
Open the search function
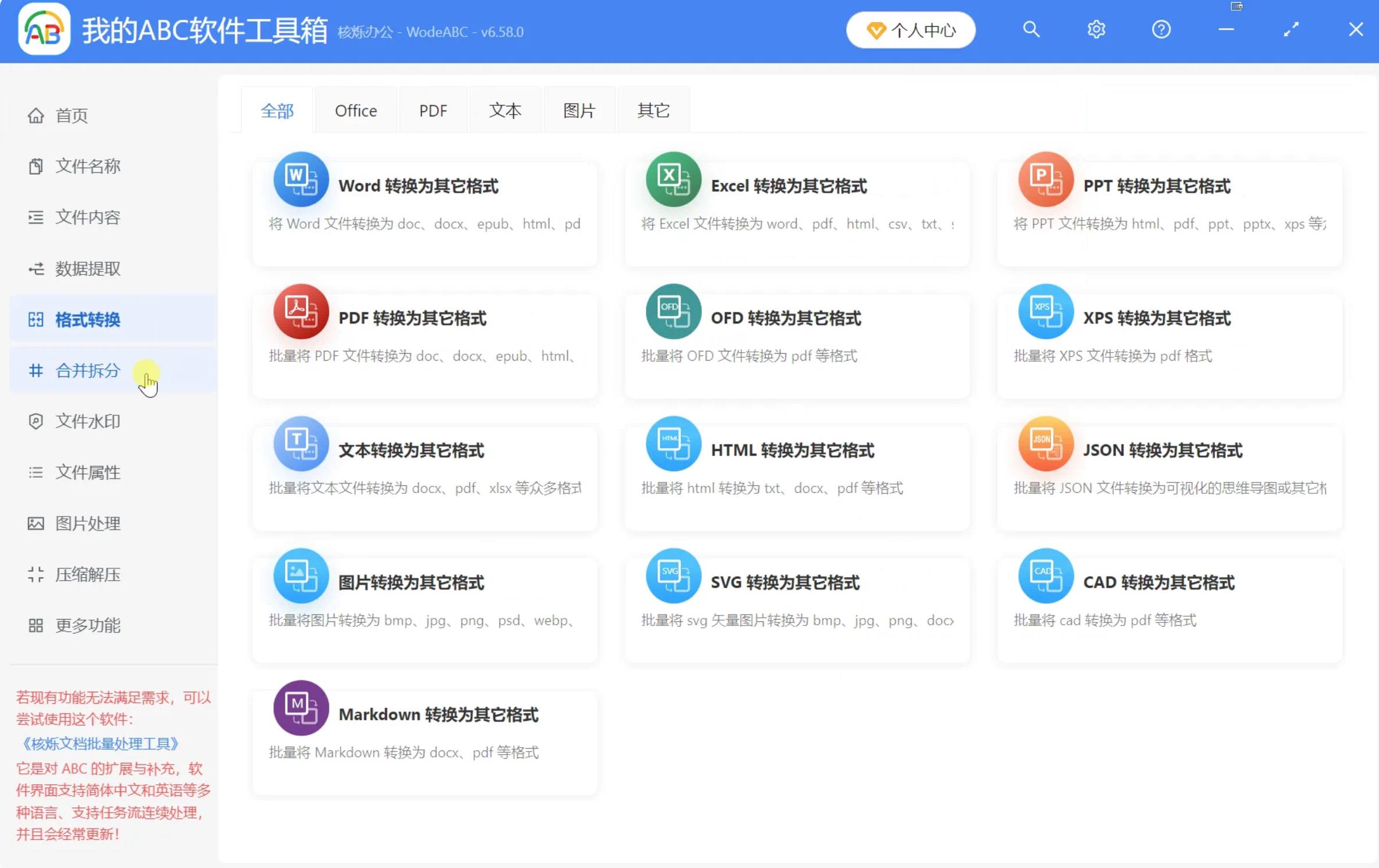click(1031, 29)
